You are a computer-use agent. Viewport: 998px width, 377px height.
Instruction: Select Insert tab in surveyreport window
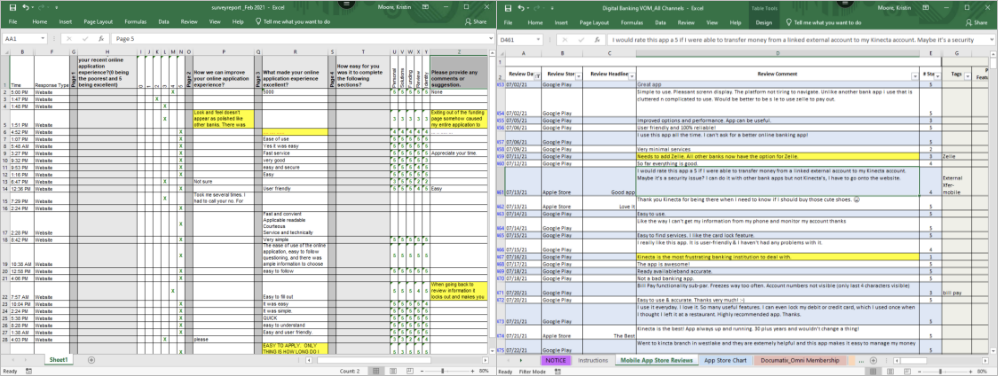click(x=66, y=22)
